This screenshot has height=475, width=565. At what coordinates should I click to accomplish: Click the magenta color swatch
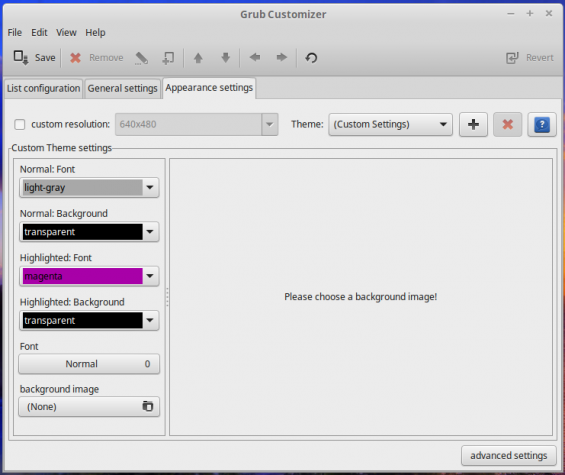[83, 276]
